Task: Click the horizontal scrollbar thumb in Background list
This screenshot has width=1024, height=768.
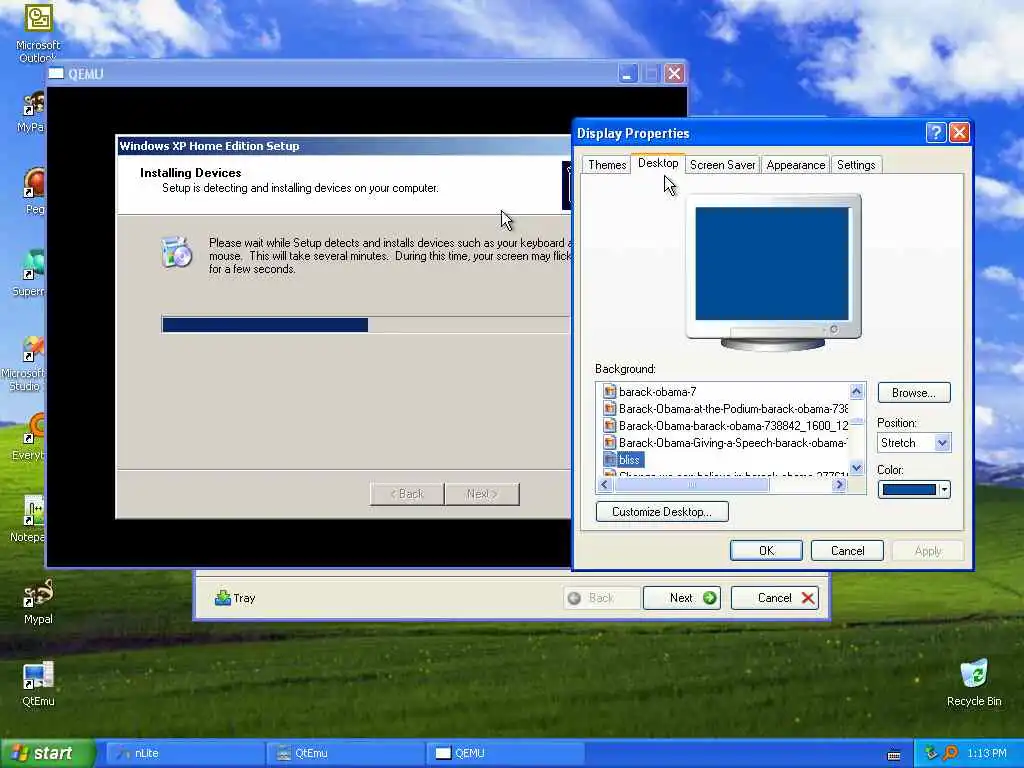Action: coord(692,485)
